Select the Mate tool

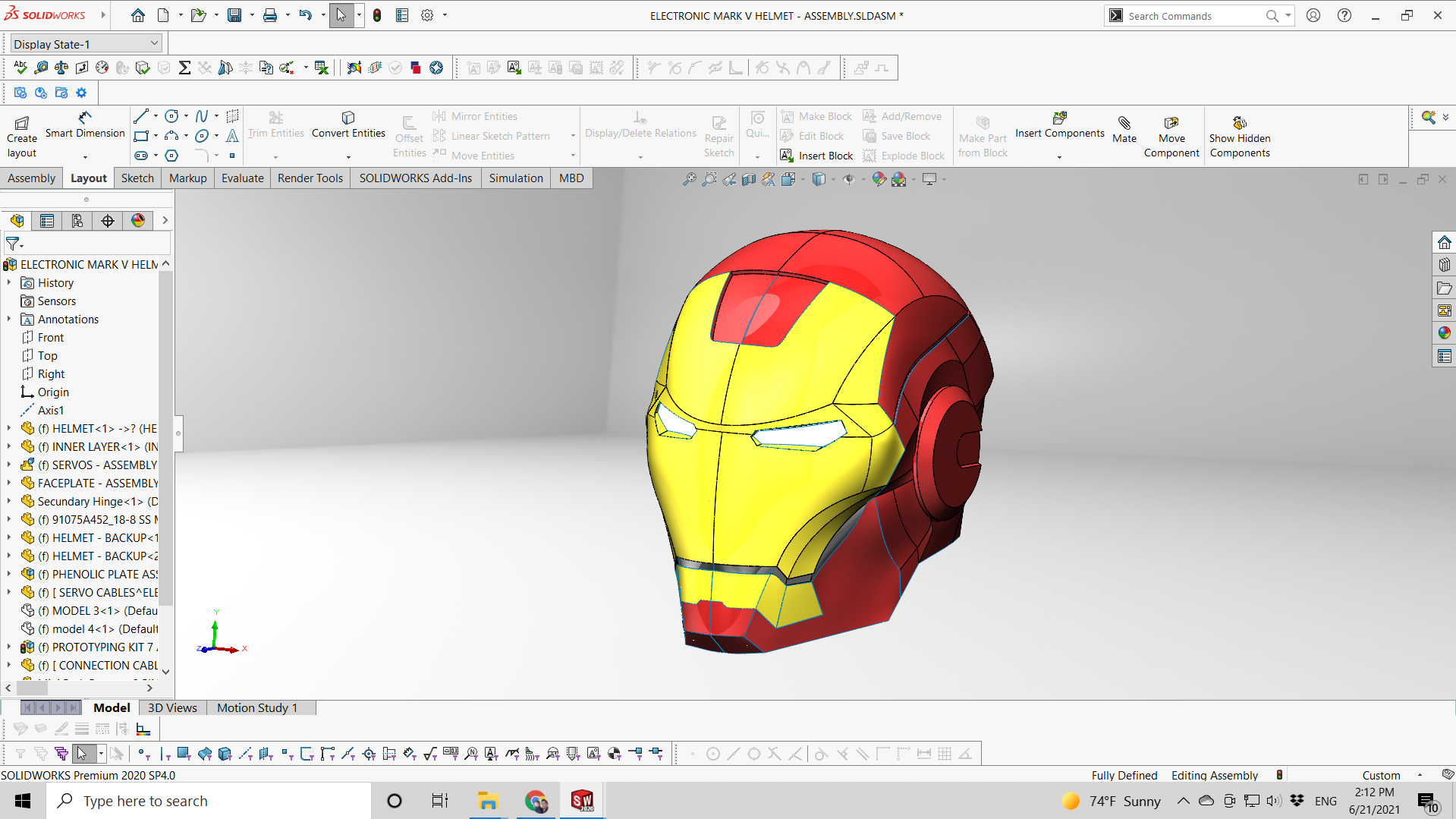tap(1124, 129)
